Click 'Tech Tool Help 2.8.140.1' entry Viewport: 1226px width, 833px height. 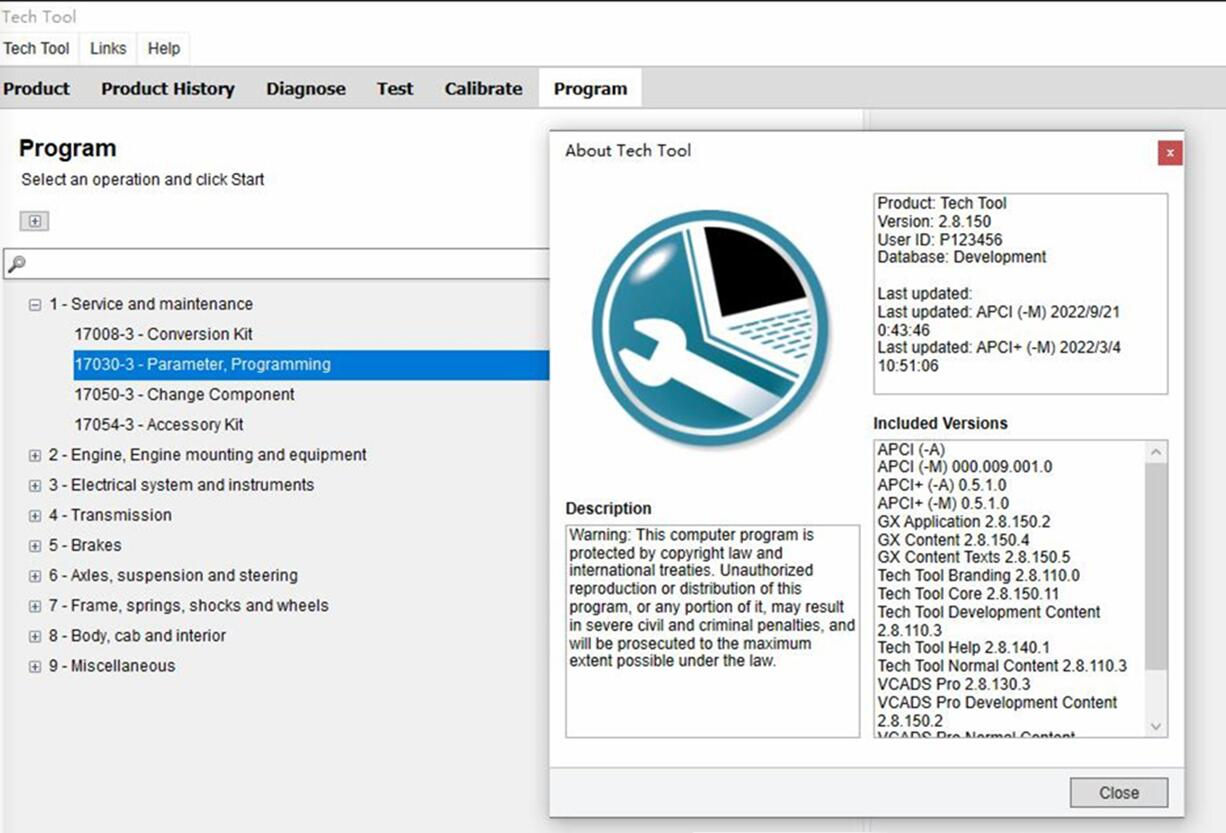[x=964, y=648]
